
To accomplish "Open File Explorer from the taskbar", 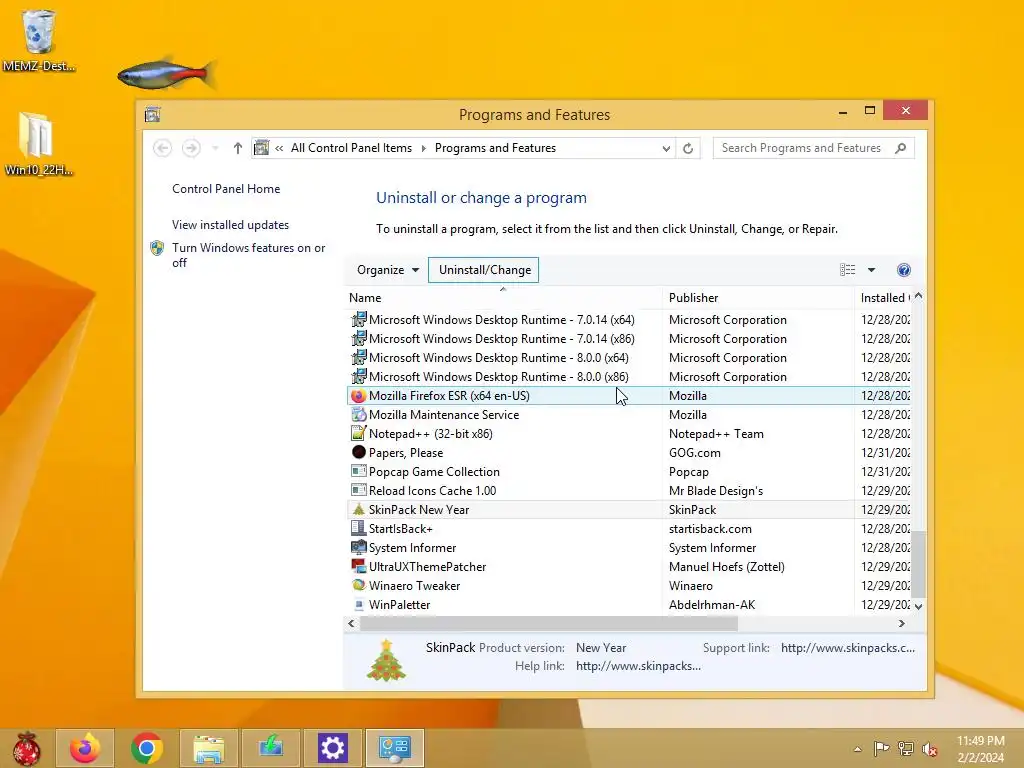I will tap(209, 748).
